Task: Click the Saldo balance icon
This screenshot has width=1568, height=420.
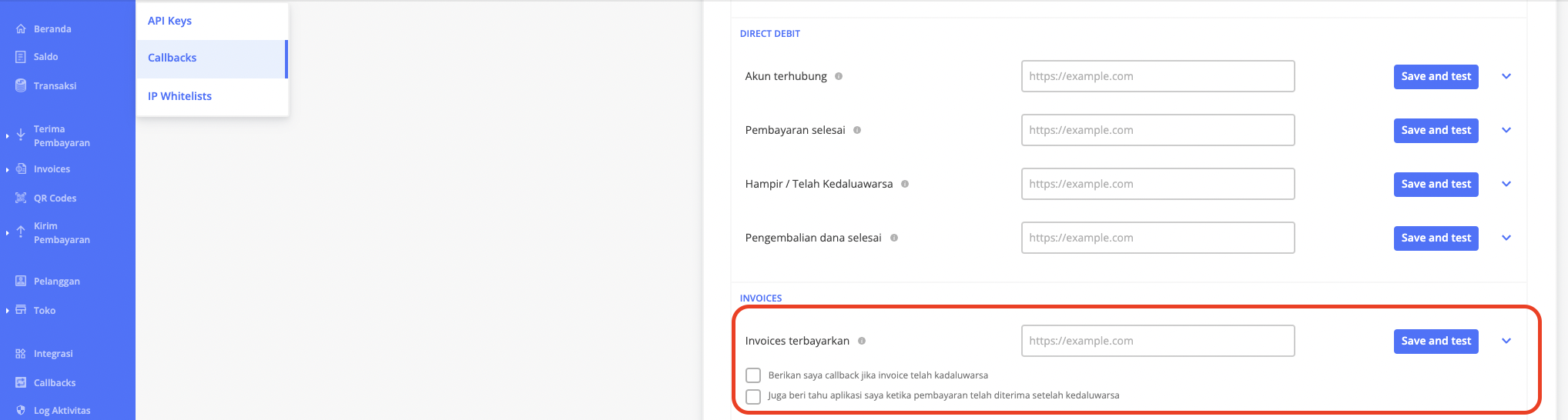Action: point(21,57)
